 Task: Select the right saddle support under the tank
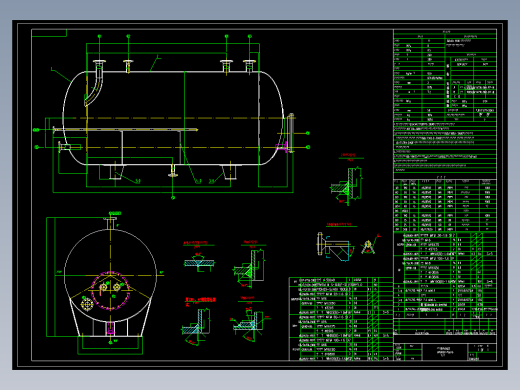click(229, 172)
